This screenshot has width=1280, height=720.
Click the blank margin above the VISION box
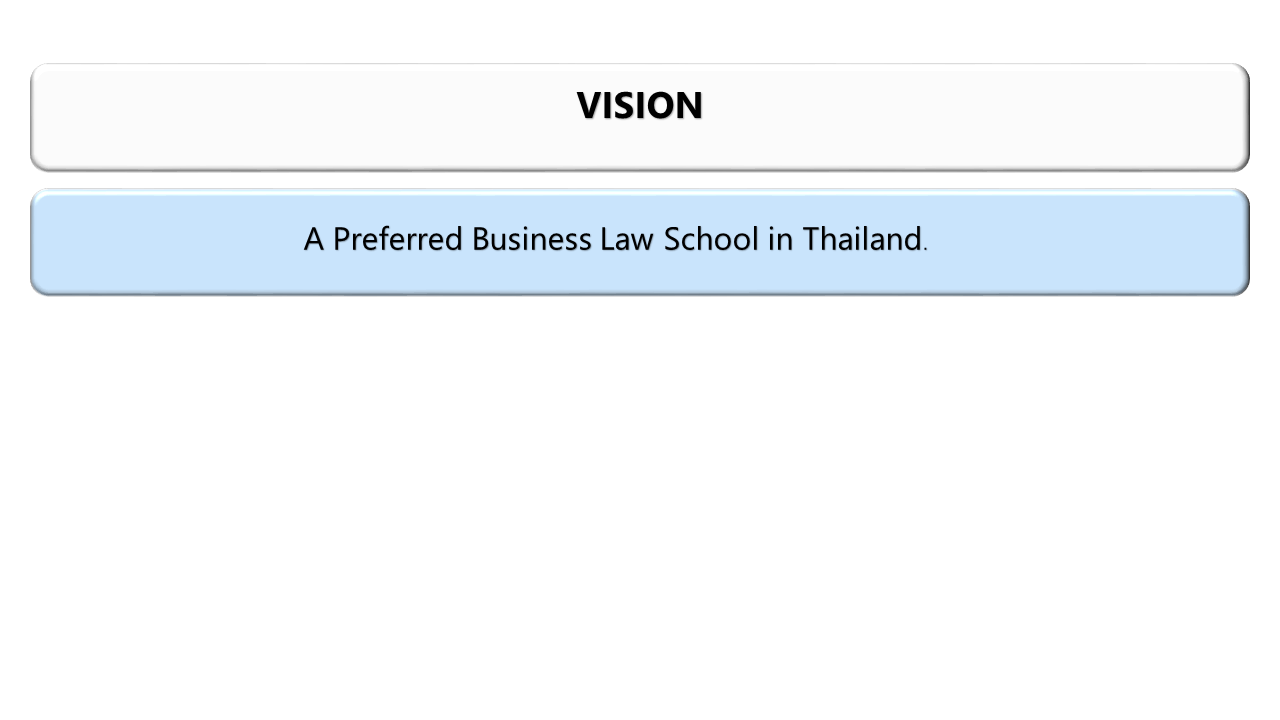click(640, 30)
